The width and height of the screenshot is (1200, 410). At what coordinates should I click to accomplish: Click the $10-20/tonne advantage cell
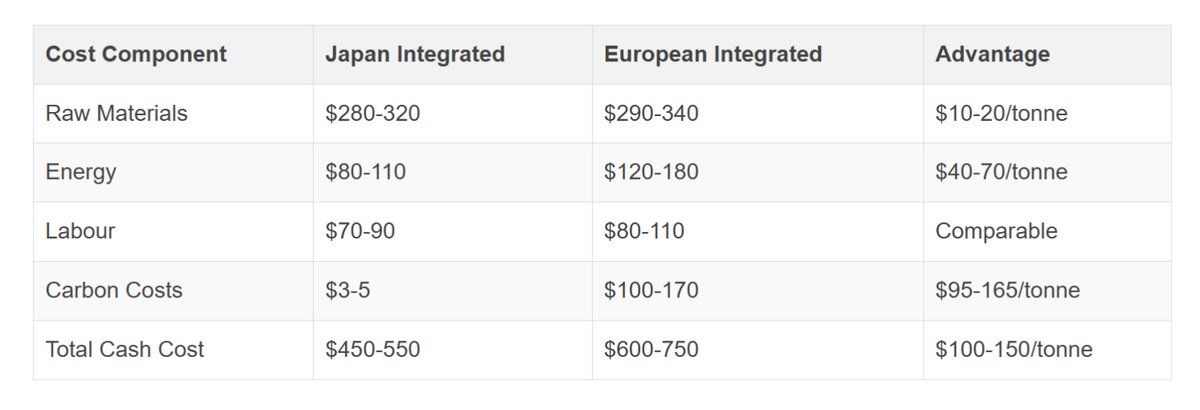tap(1001, 113)
